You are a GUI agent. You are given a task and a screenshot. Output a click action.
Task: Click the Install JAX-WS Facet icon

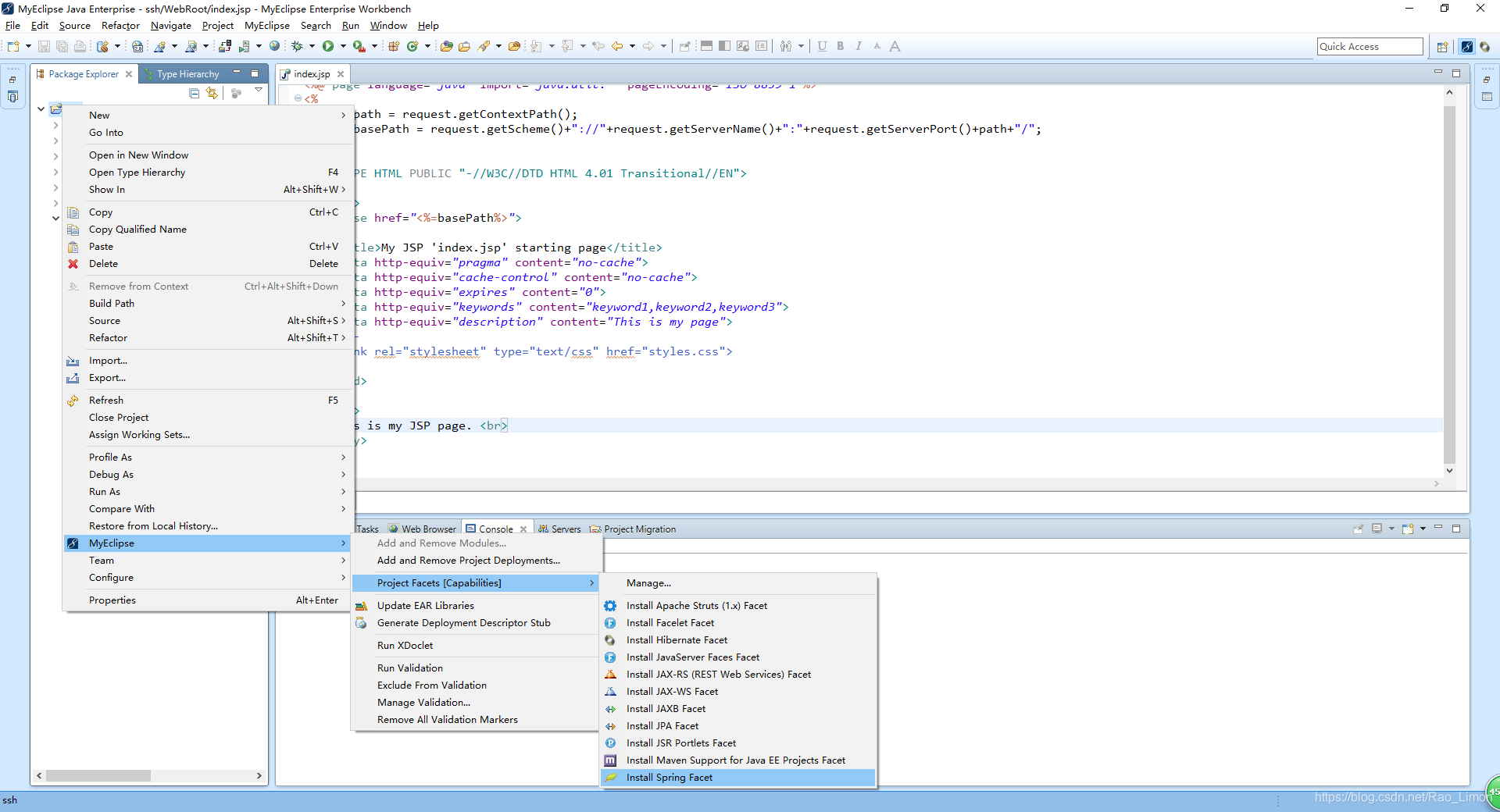pyautogui.click(x=610, y=691)
